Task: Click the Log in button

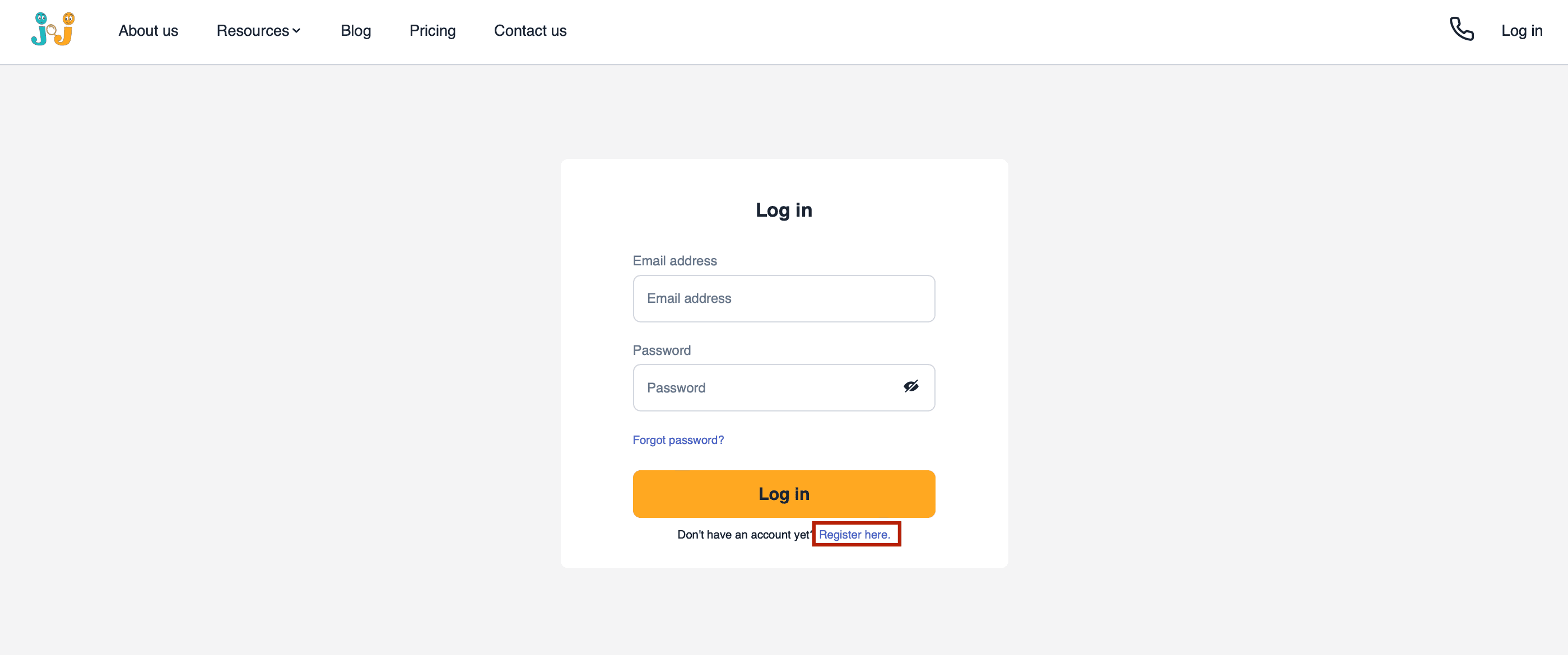Action: (783, 493)
